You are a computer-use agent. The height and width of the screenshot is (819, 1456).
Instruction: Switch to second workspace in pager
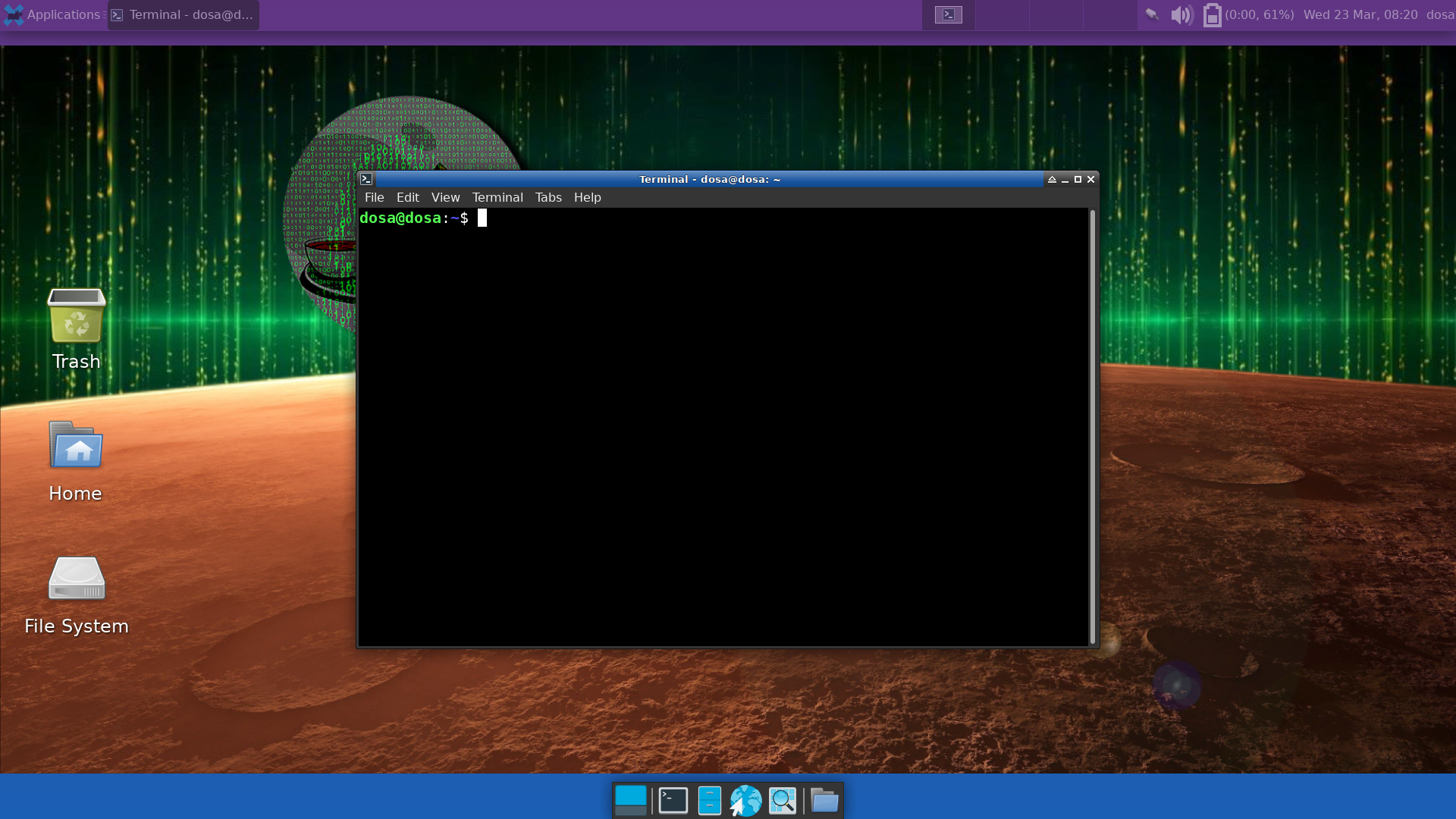[x=1002, y=15]
